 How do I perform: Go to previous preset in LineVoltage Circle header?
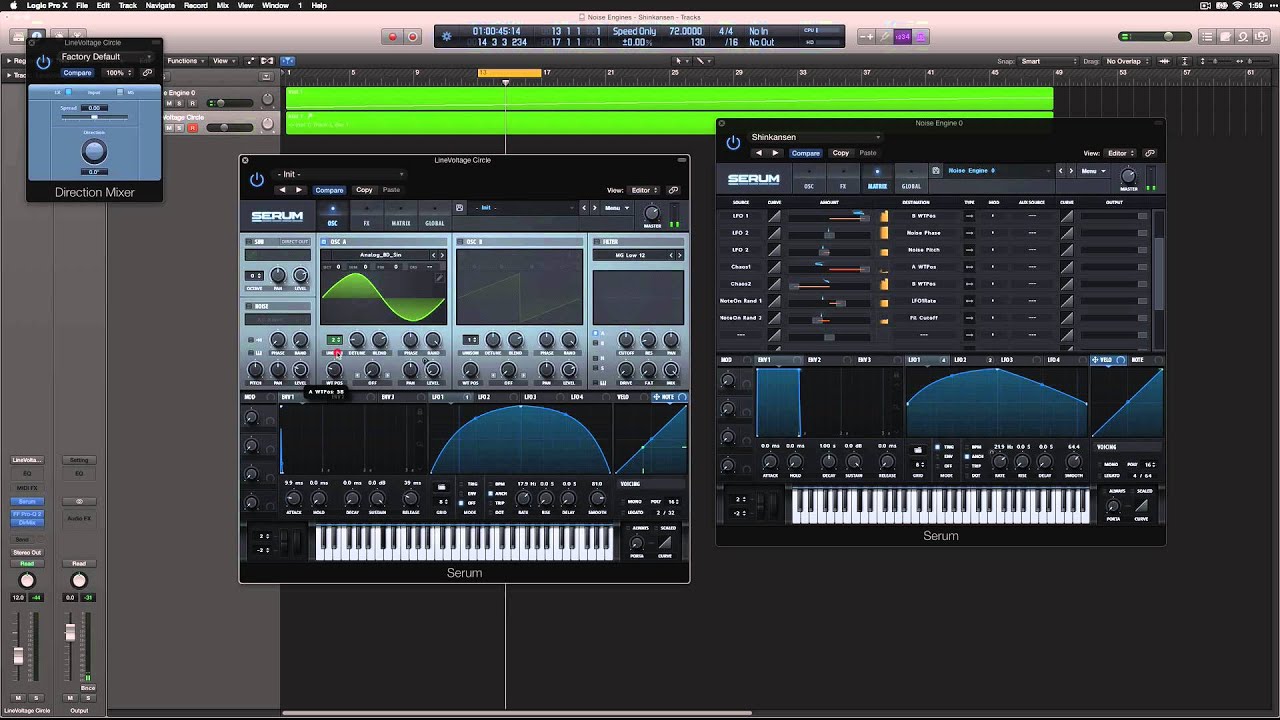point(282,190)
